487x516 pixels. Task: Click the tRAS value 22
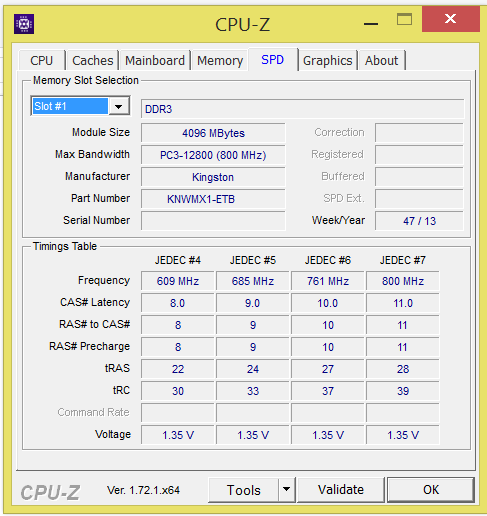[x=178, y=369]
